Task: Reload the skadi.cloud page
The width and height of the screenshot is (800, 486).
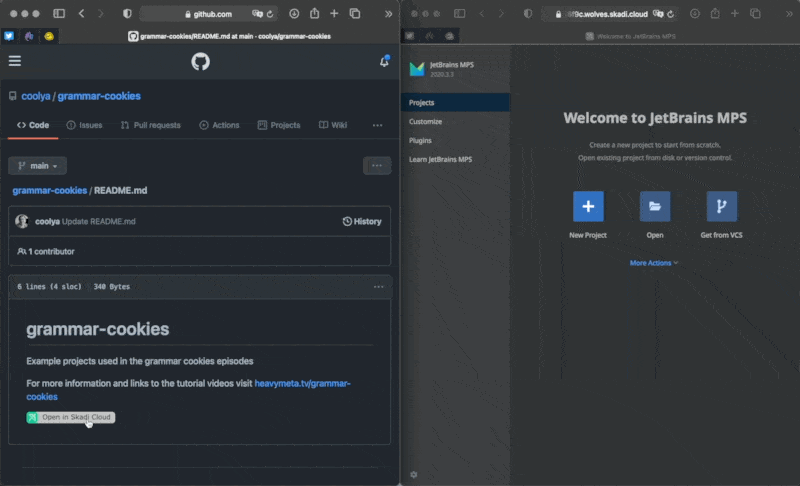Action: pos(670,14)
